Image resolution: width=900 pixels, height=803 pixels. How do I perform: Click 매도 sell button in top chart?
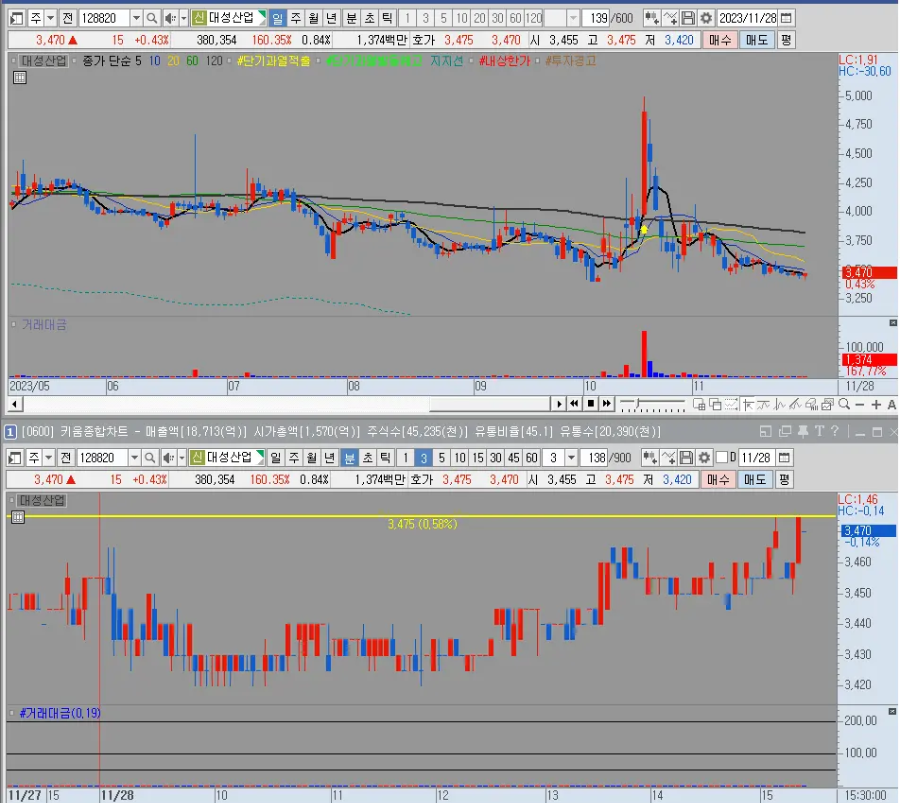click(x=757, y=40)
